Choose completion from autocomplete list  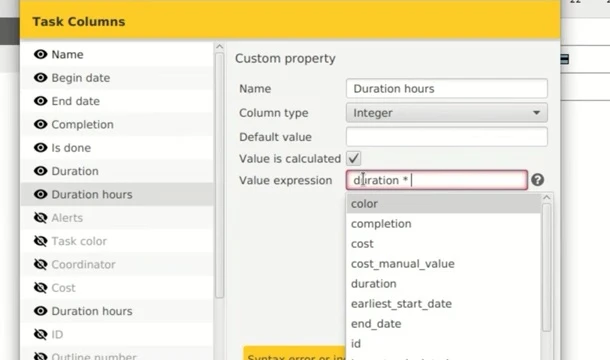click(443, 224)
